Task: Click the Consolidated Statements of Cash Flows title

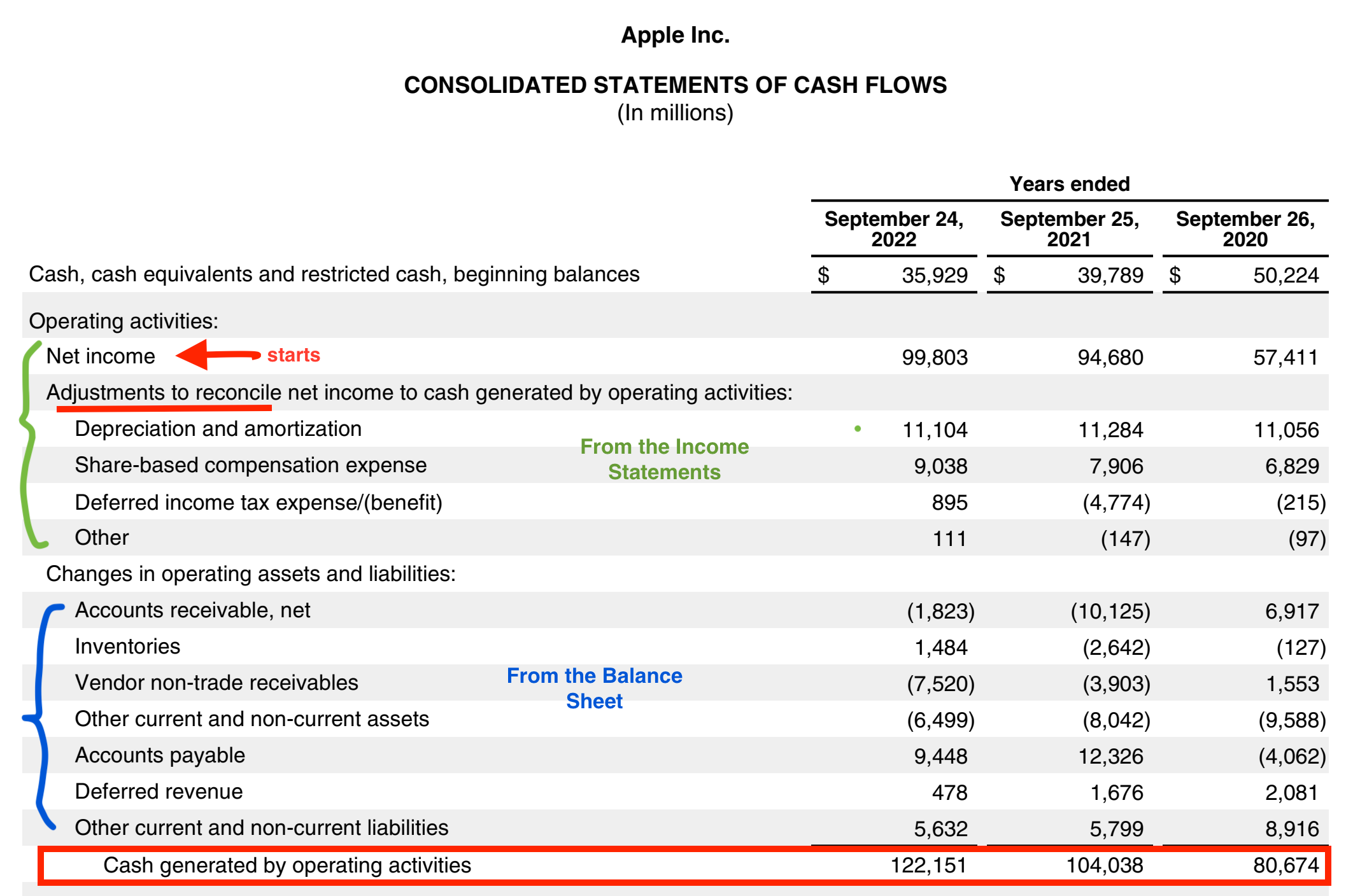Action: 675,85
